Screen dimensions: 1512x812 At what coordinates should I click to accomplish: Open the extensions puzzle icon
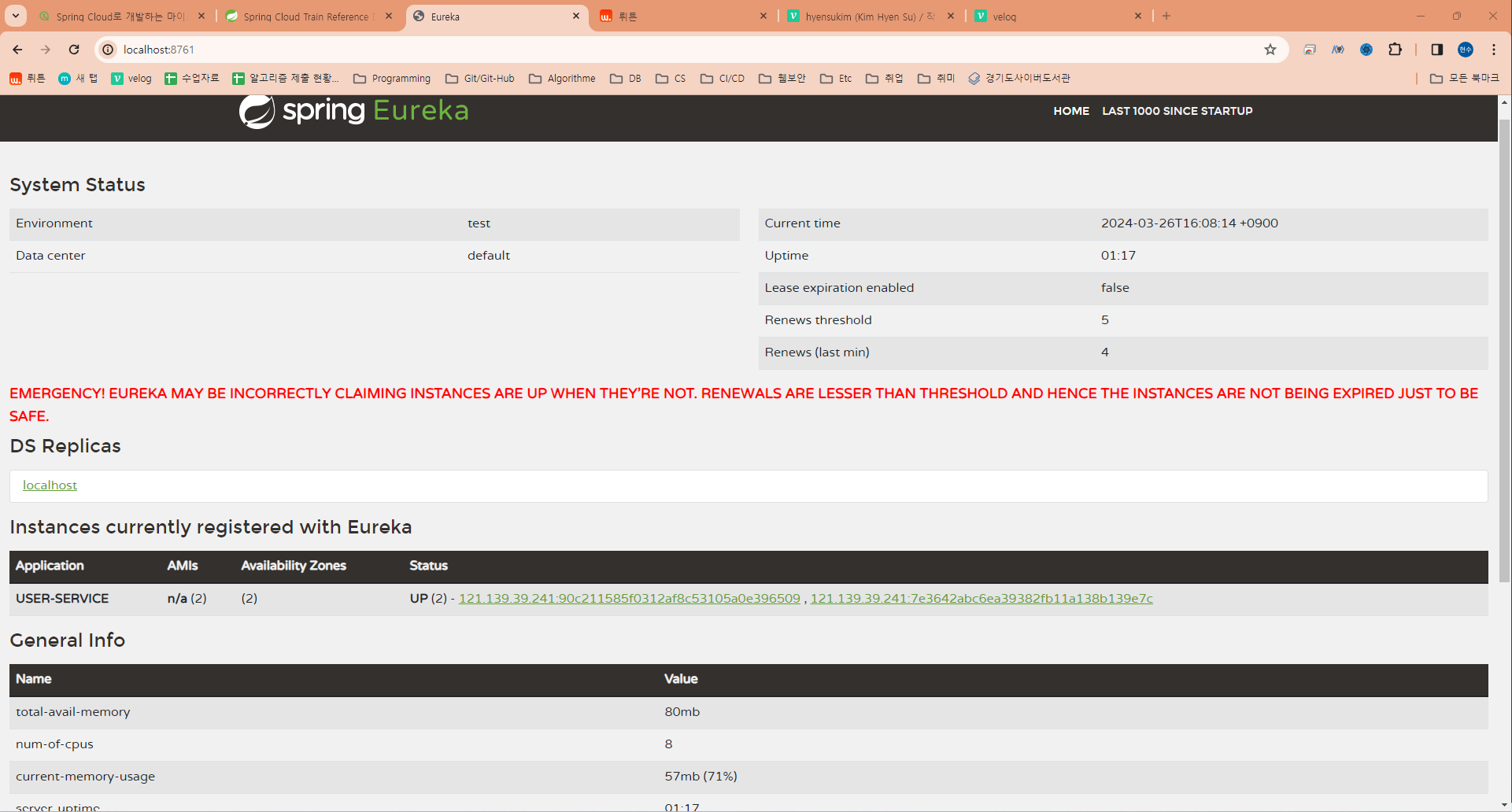click(x=1395, y=50)
